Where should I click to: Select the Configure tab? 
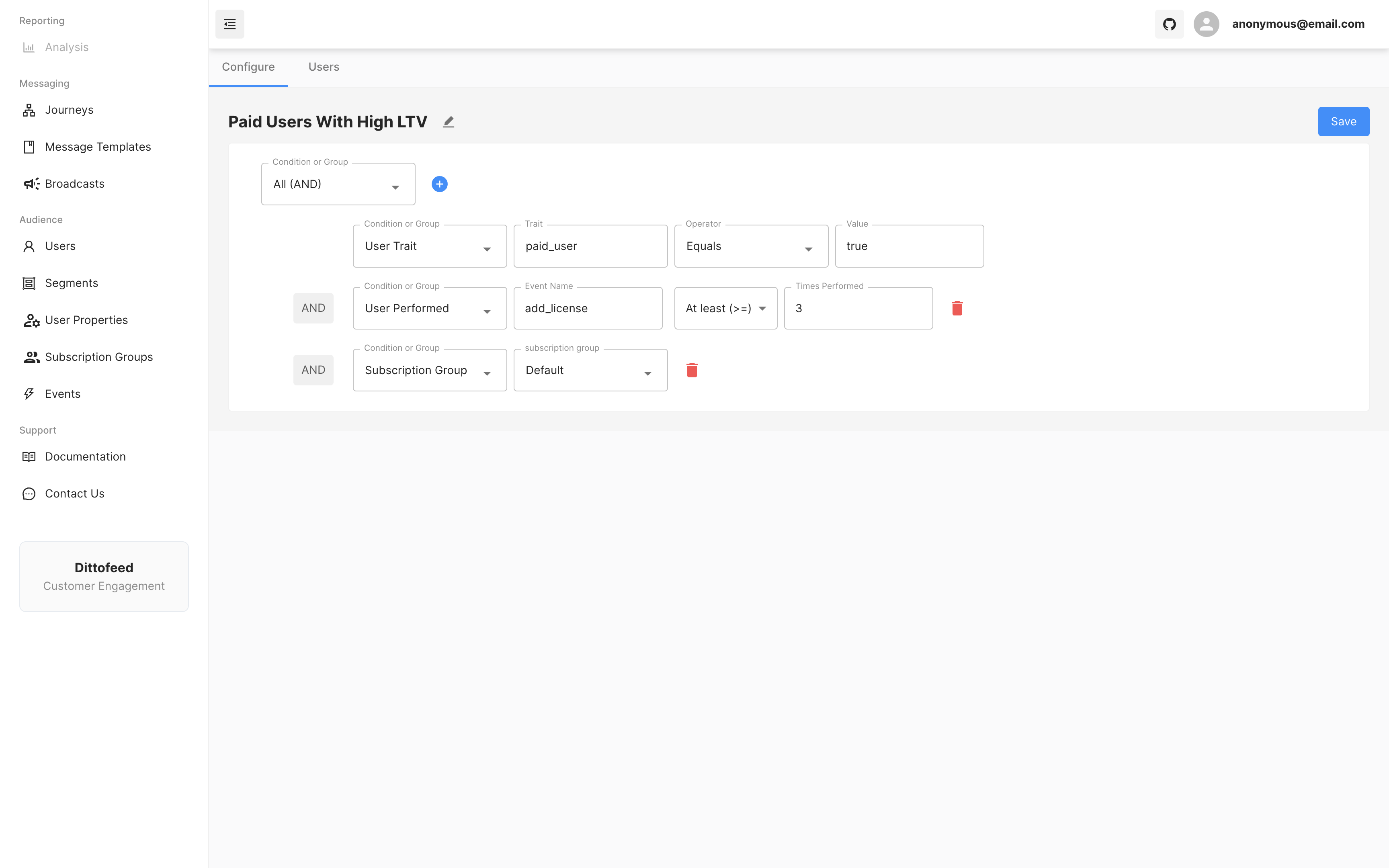coord(248,67)
